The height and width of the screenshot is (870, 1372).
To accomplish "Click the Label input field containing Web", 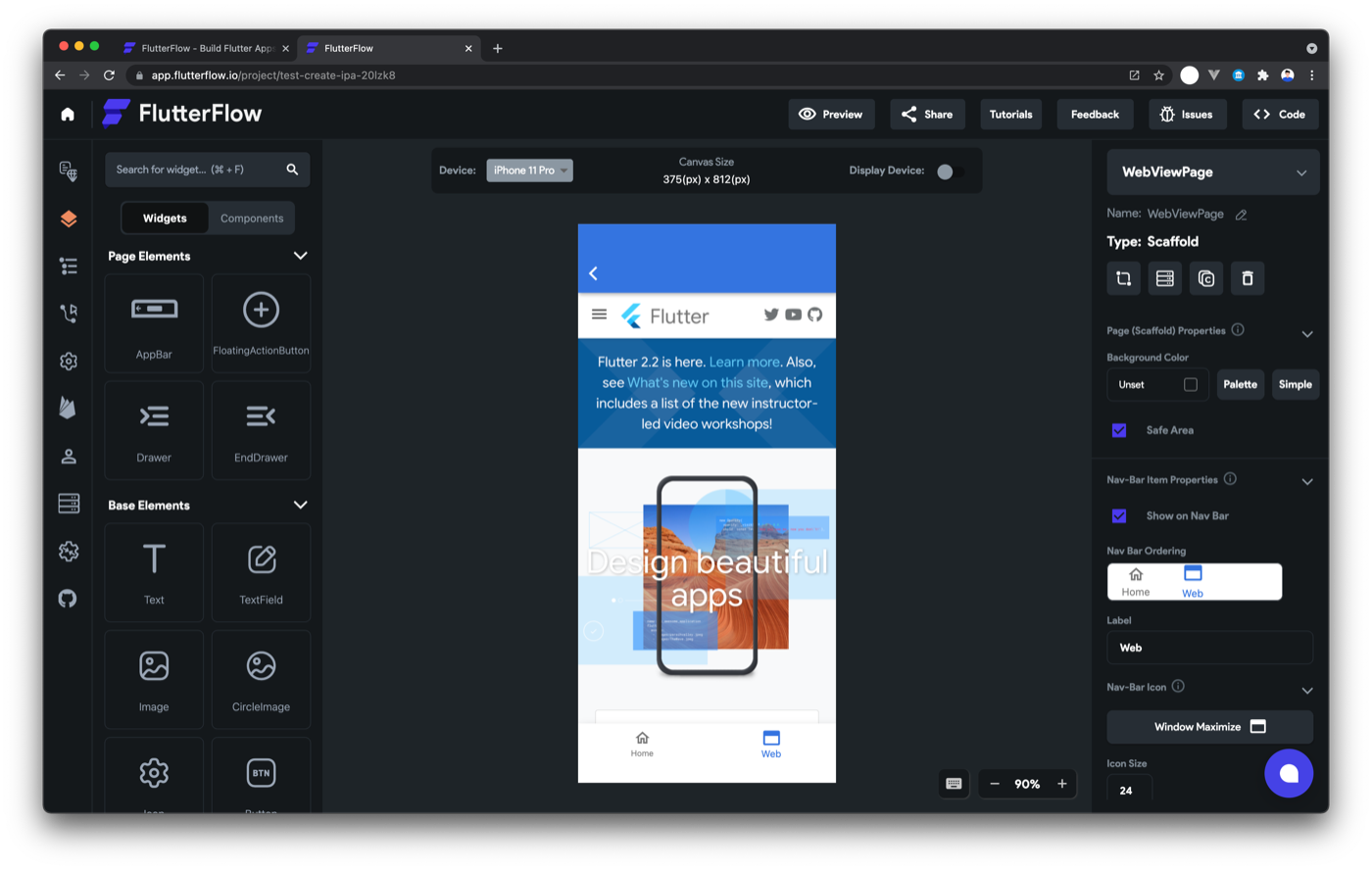I will [1210, 648].
